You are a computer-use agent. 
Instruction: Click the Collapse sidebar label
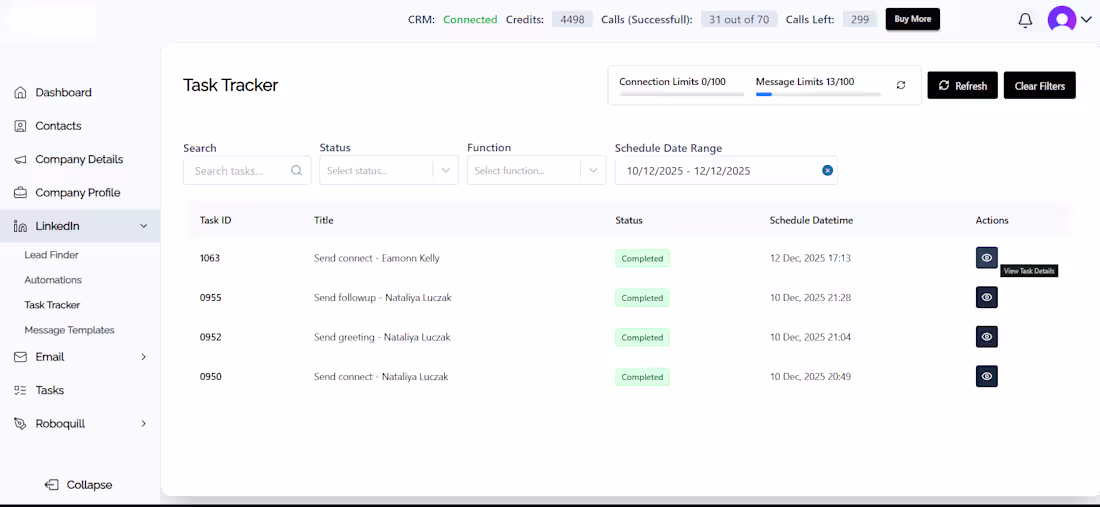89,485
